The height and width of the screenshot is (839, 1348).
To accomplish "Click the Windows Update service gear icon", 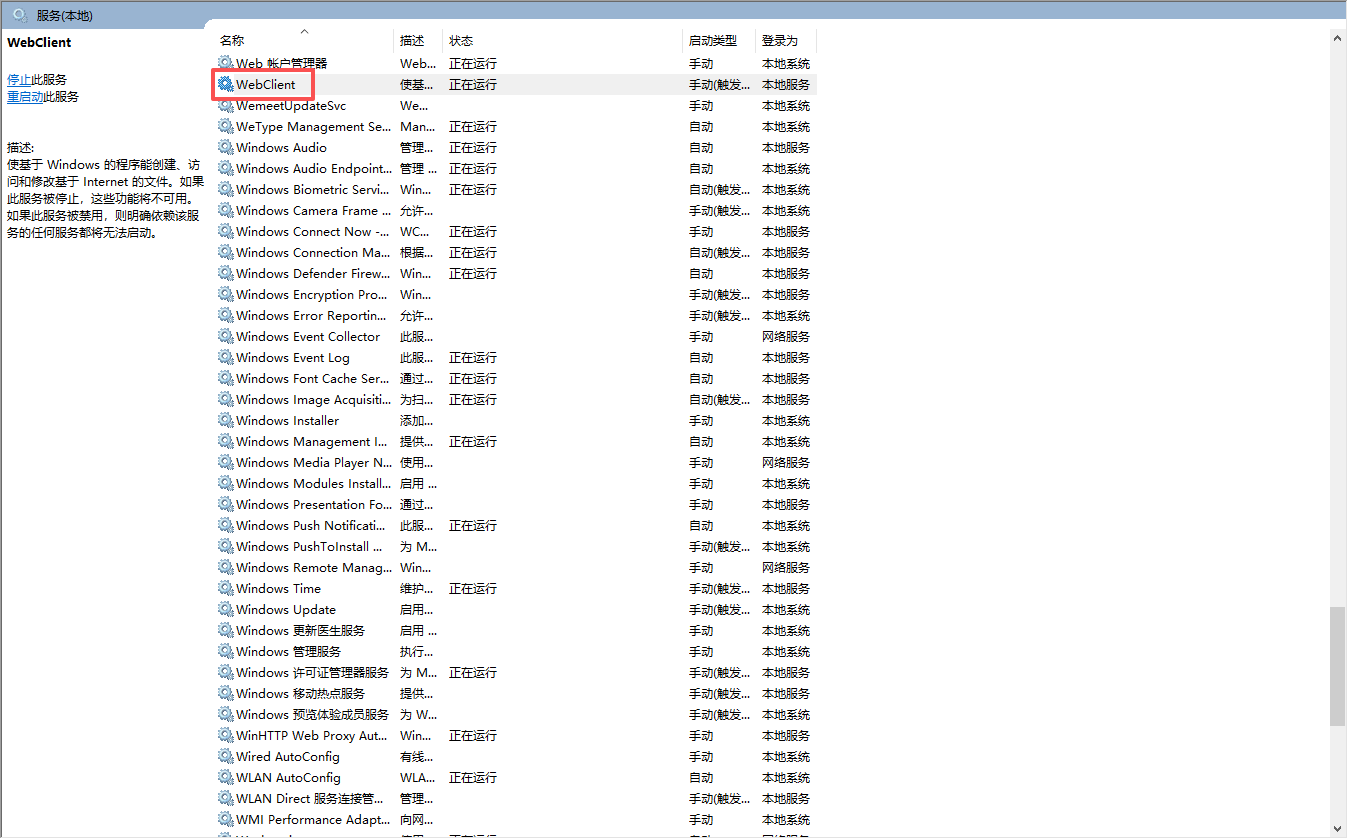I will click(x=226, y=610).
